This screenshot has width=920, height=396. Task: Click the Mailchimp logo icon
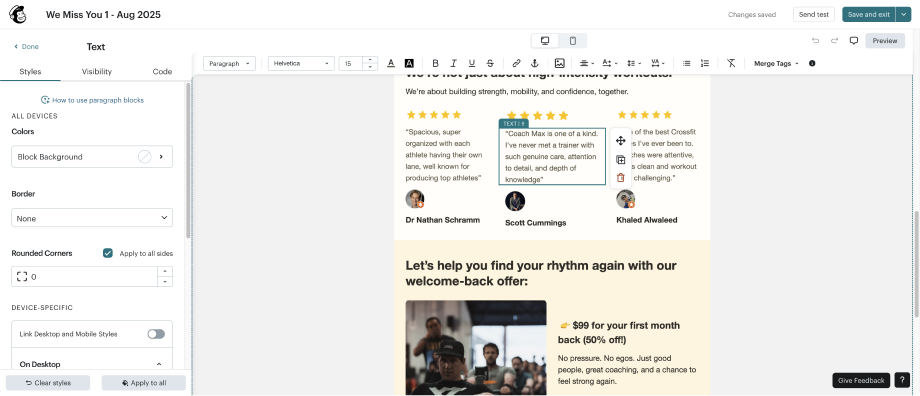tap(18, 15)
